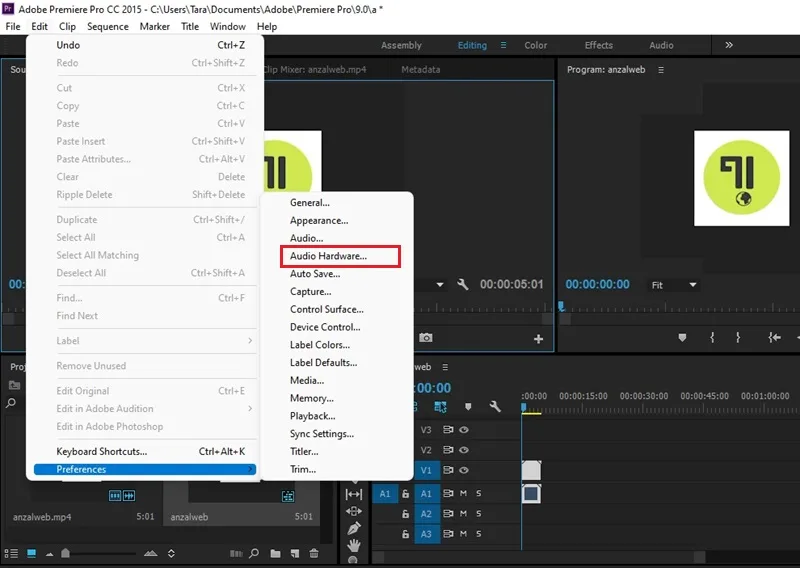Click the trash Clear icon in Project panel
This screenshot has width=800, height=568.
tap(314, 553)
